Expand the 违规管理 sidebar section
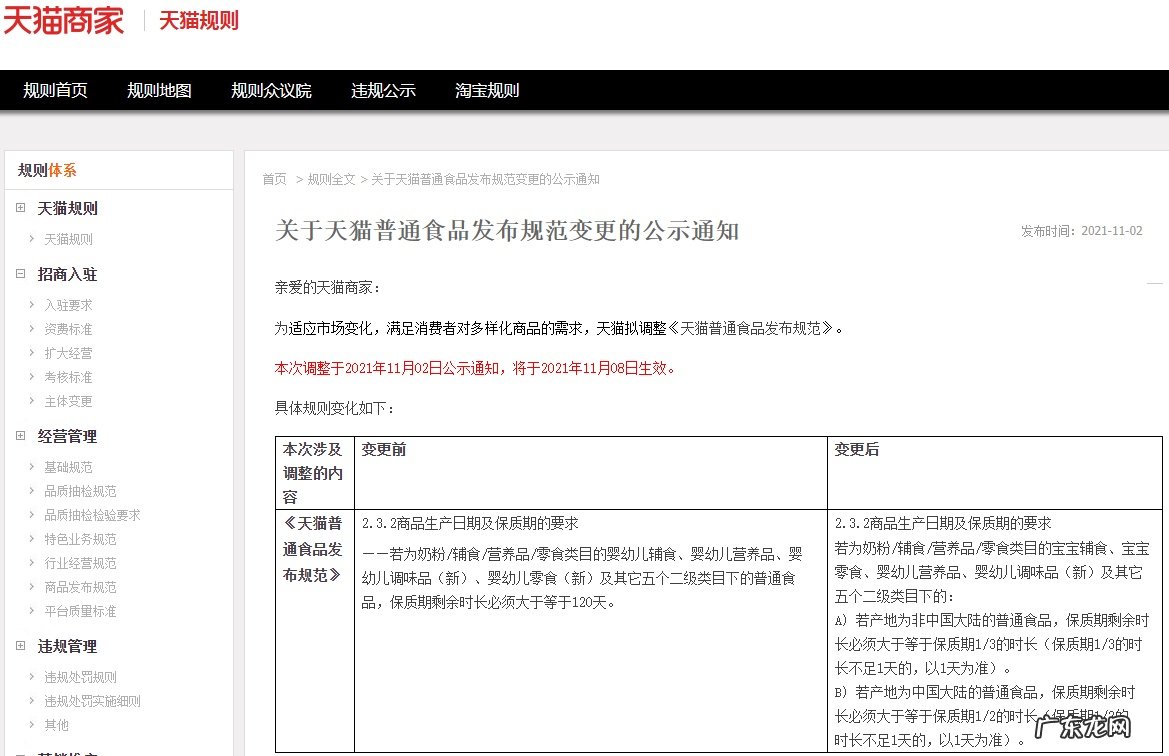The height and width of the screenshot is (756, 1169). (x=19, y=646)
